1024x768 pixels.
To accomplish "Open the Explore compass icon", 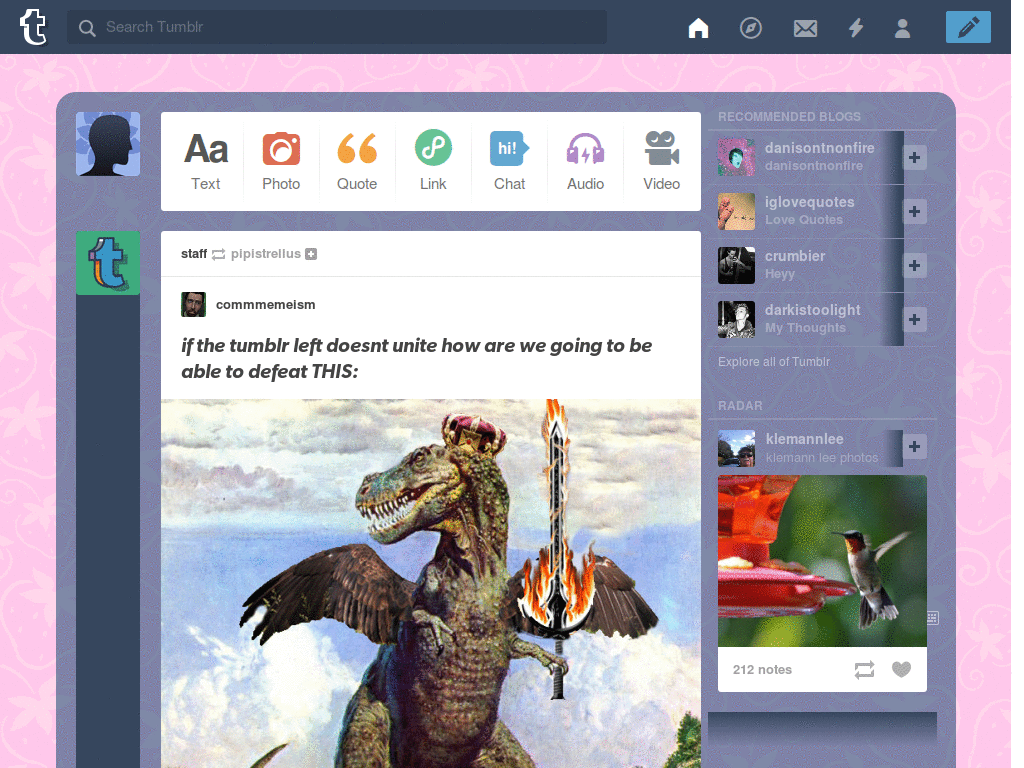I will [750, 28].
